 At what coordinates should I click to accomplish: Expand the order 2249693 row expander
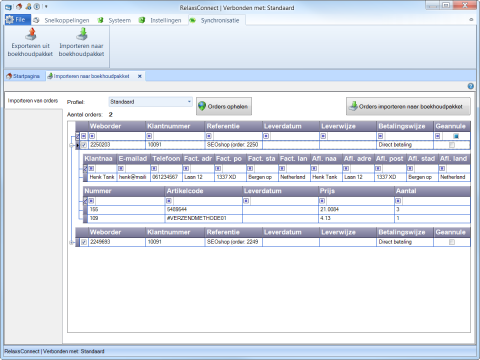(x=71, y=242)
